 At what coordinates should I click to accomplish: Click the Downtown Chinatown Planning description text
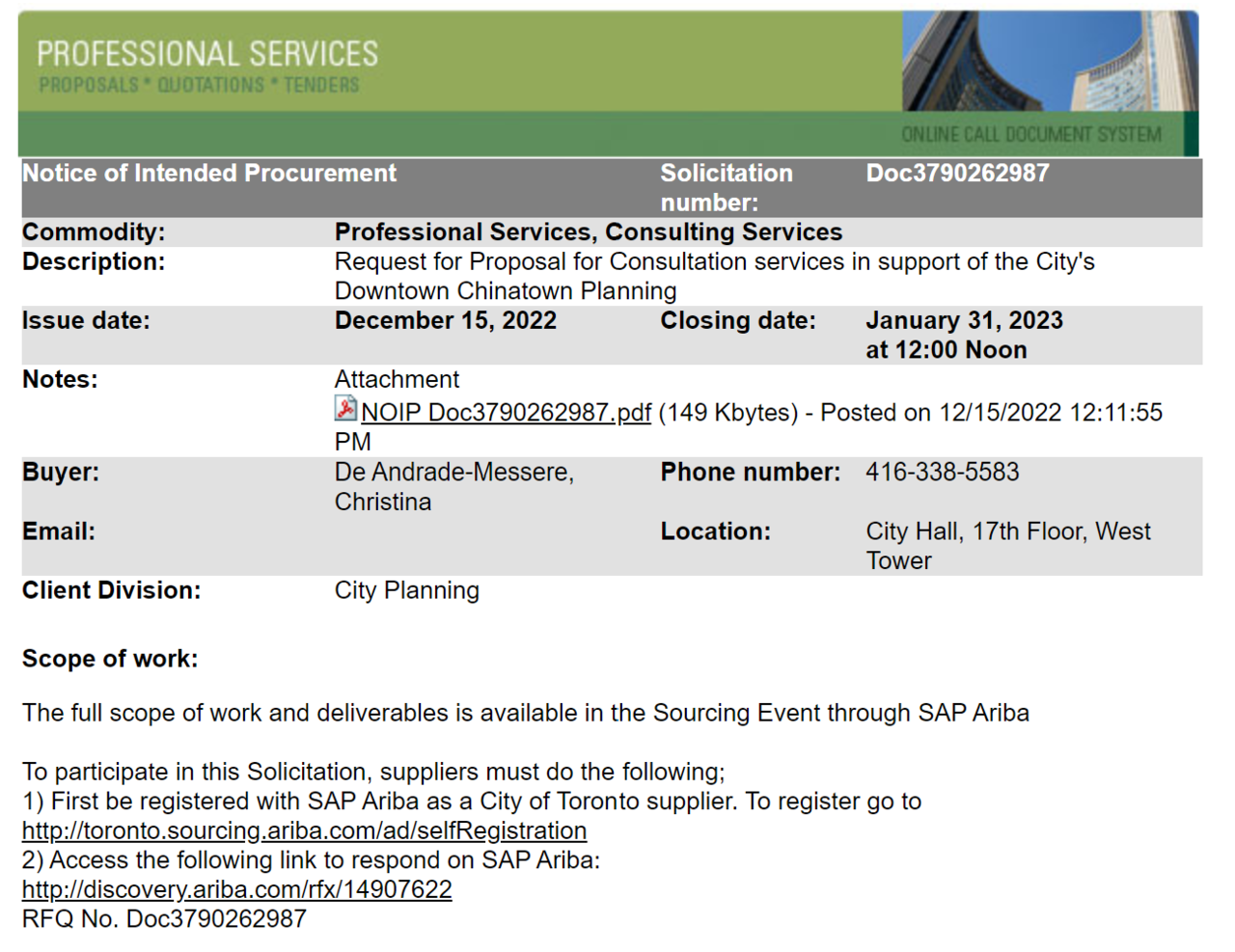point(505,291)
